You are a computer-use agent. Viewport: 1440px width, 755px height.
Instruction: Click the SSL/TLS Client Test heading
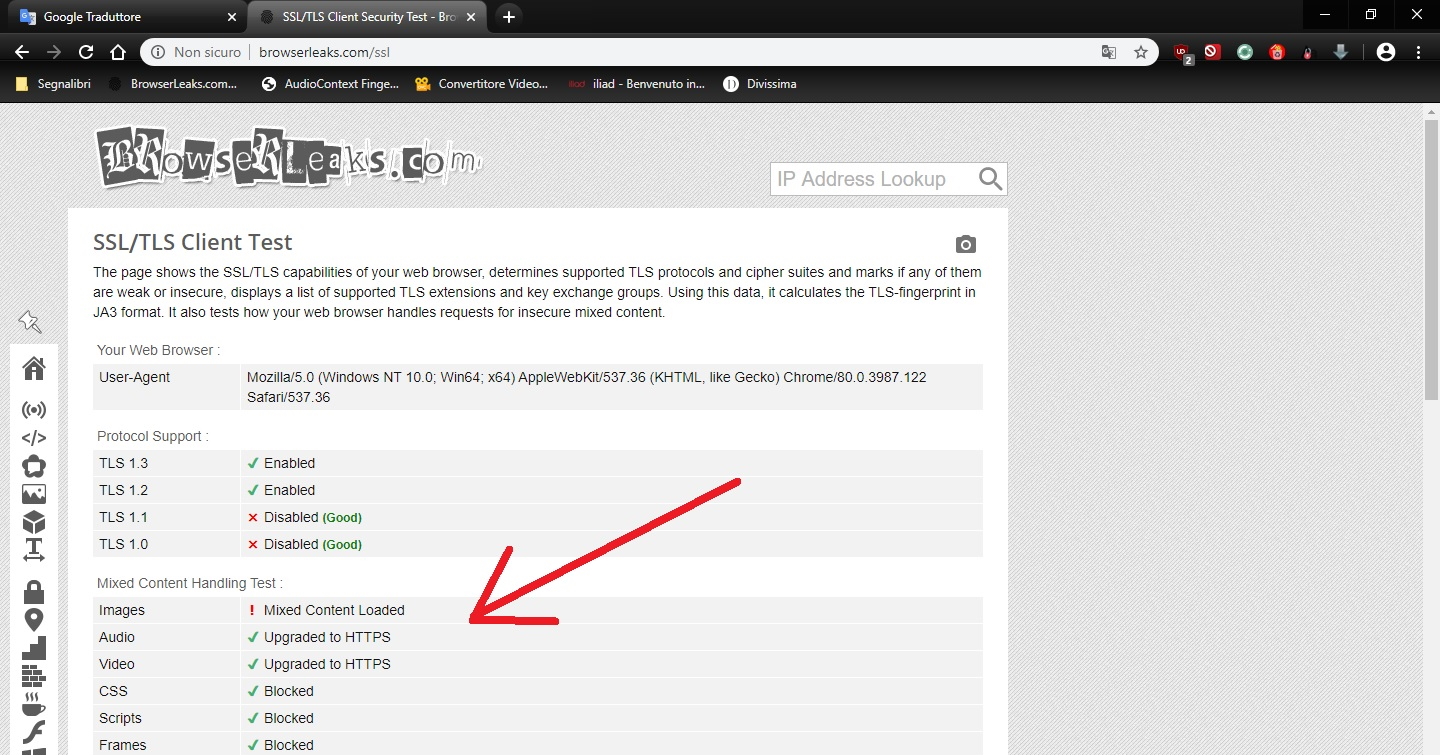[x=193, y=242]
